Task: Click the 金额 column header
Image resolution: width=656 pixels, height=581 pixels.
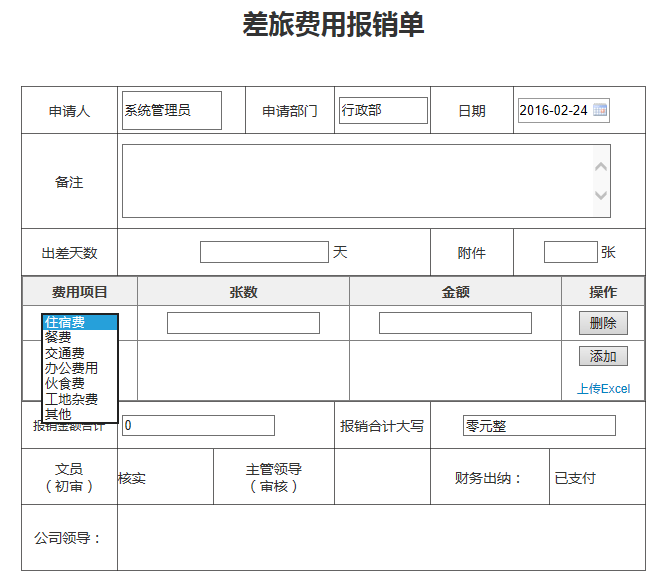Action: (x=455, y=292)
